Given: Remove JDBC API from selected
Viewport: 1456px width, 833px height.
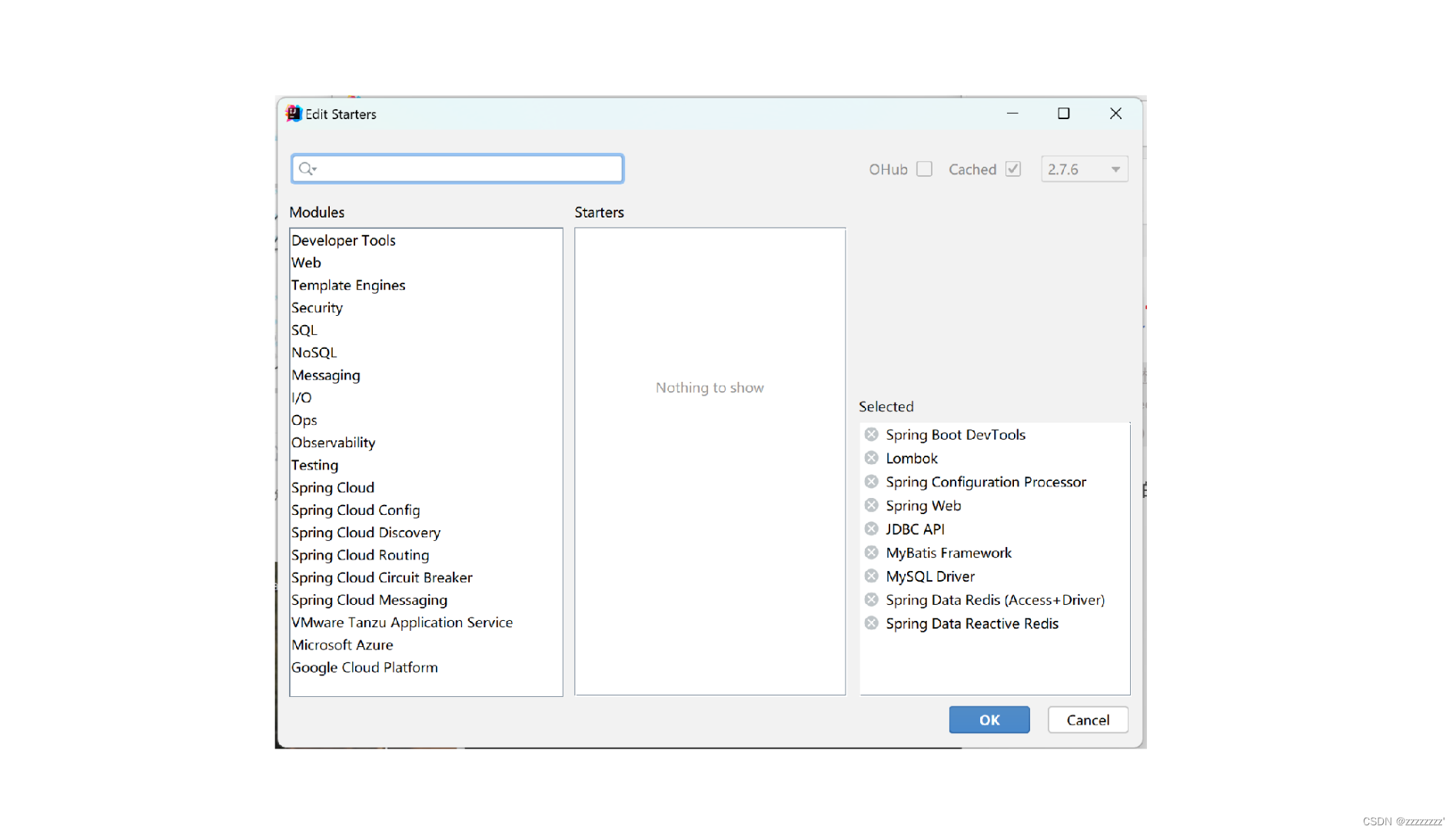Looking at the screenshot, I should point(871,529).
